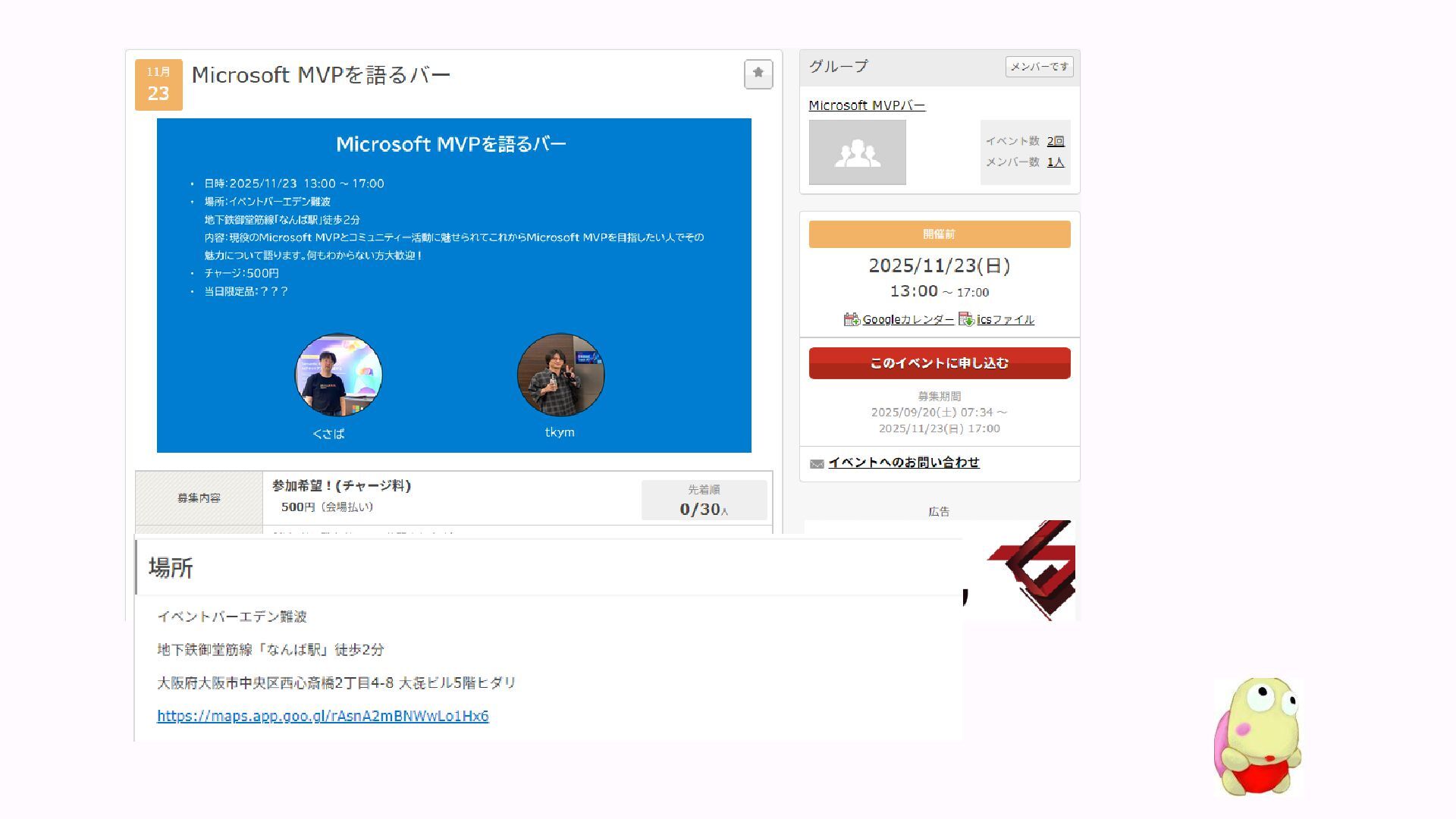Click the 募集内容 label cell
The height and width of the screenshot is (819, 1456).
[x=199, y=498]
